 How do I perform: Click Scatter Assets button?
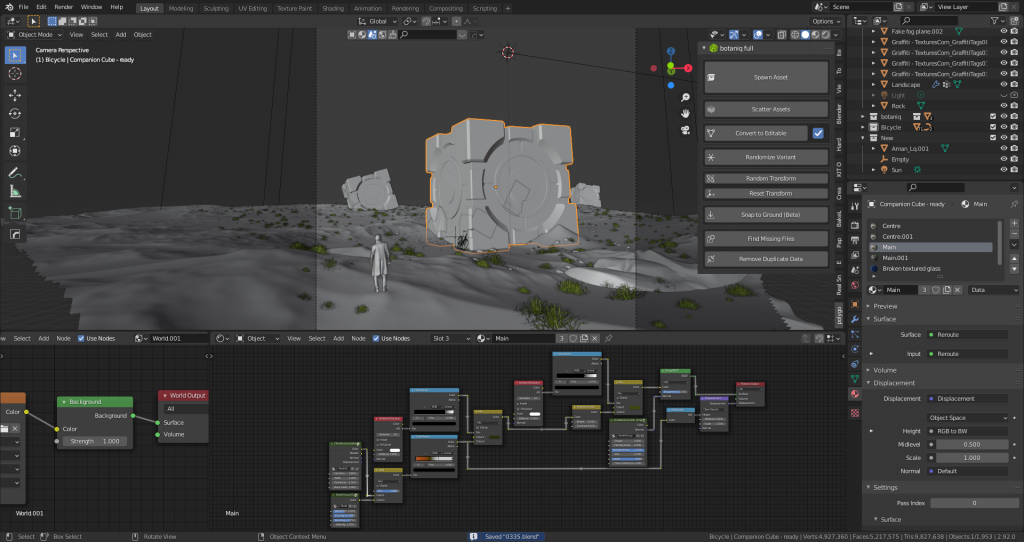pos(766,109)
